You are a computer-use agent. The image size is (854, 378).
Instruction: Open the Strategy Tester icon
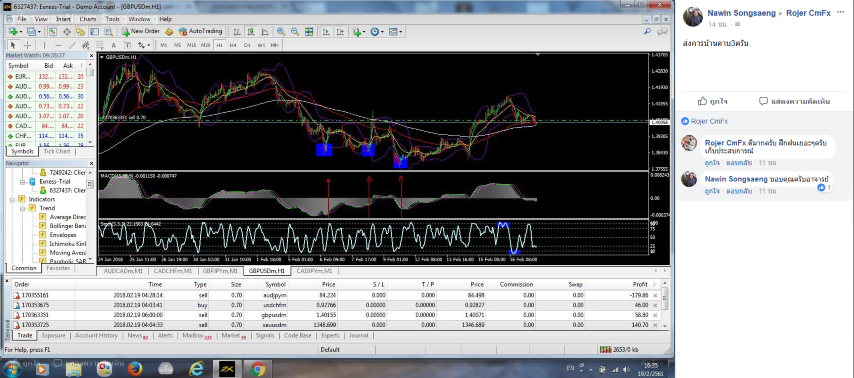point(108,32)
